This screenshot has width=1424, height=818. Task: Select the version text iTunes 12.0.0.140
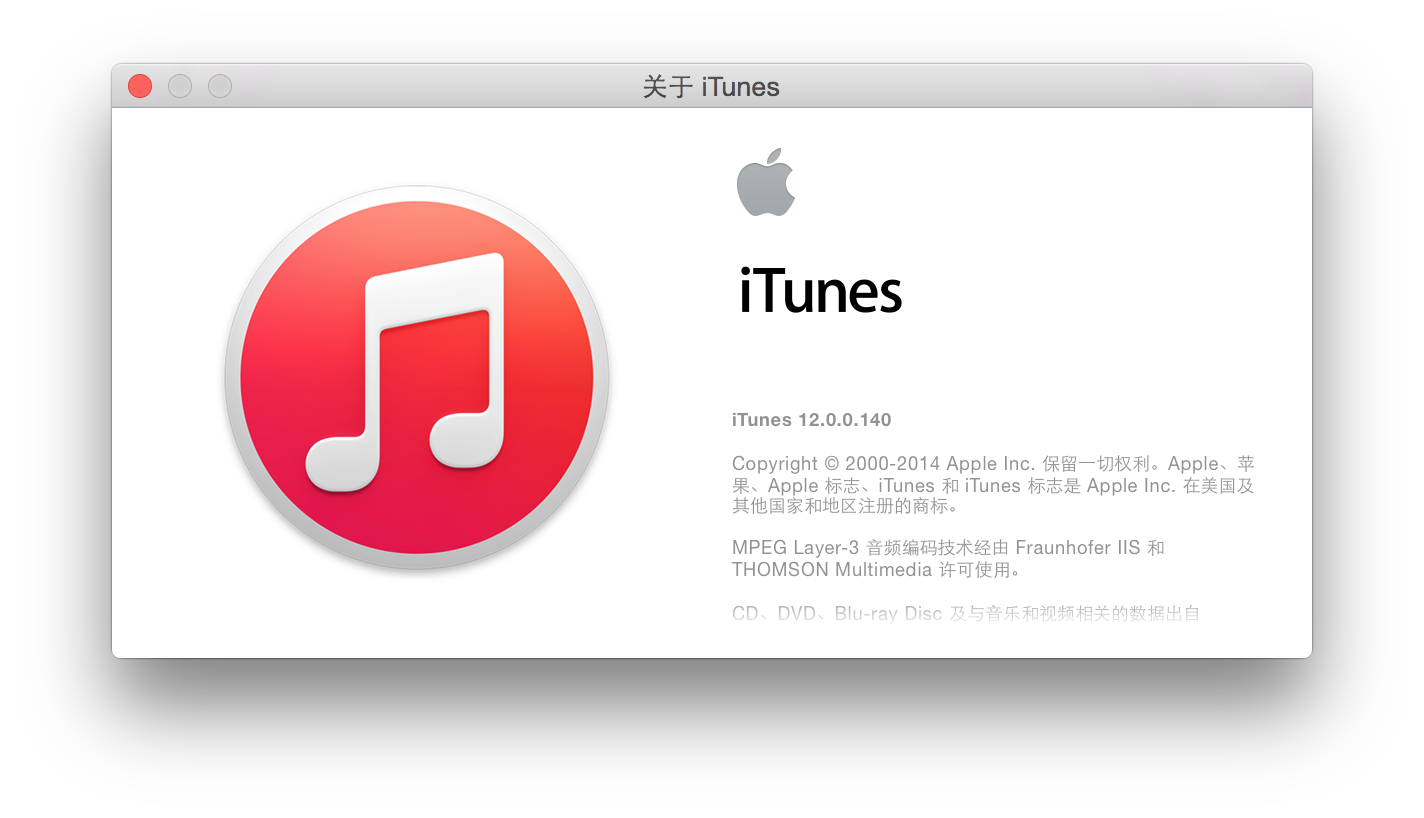[x=811, y=419]
